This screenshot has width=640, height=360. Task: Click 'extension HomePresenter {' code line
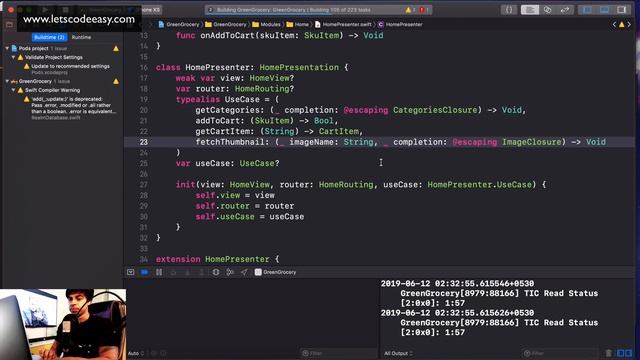coord(217,259)
